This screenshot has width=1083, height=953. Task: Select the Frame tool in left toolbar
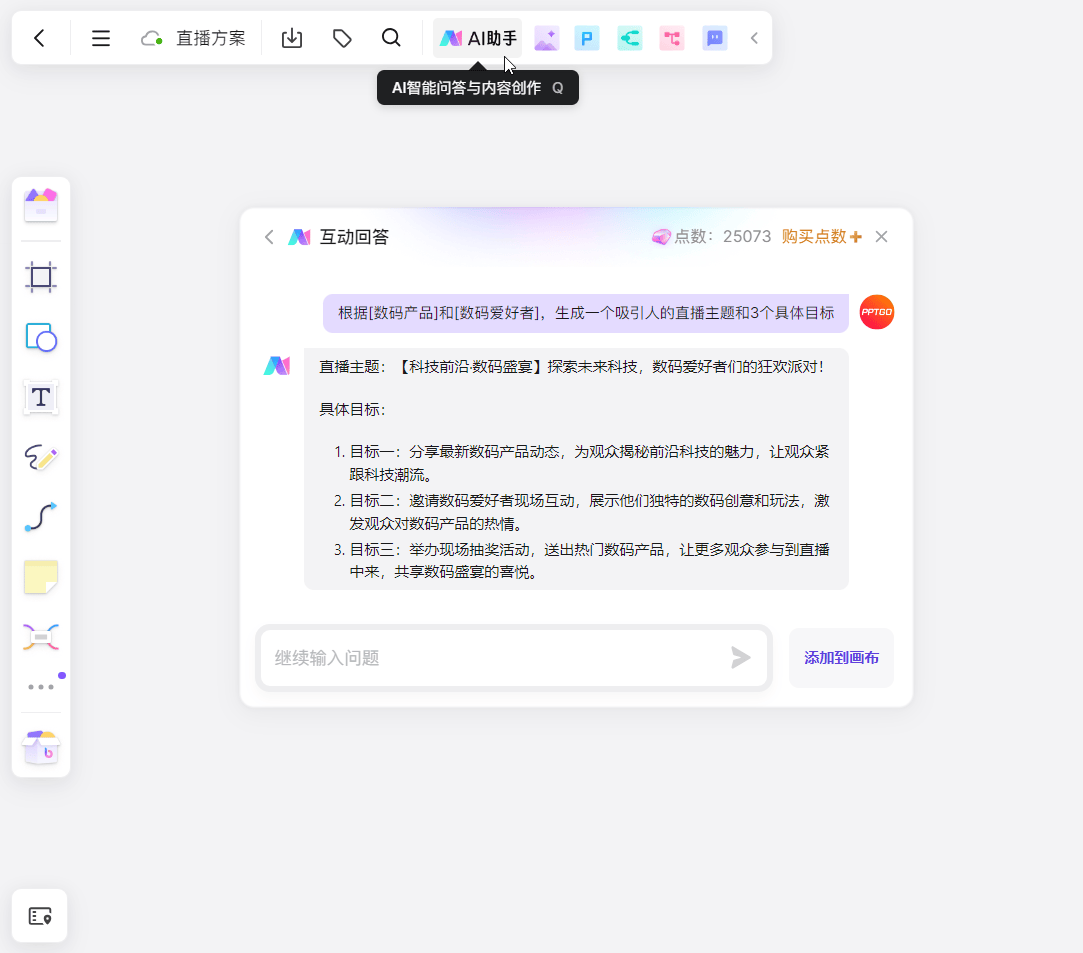pos(41,277)
